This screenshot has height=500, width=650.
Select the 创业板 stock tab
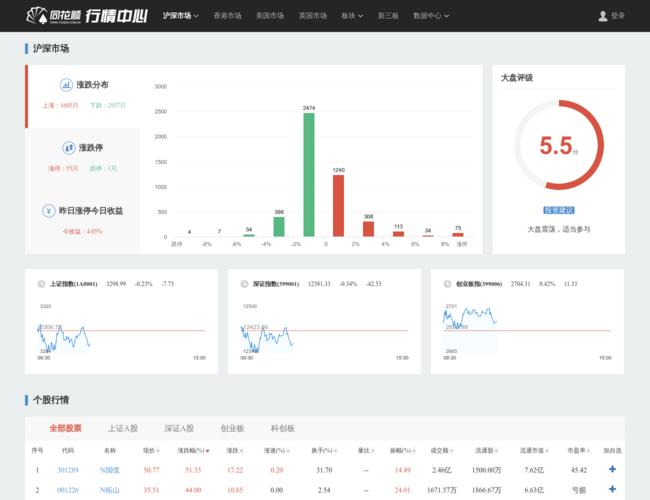[232, 428]
